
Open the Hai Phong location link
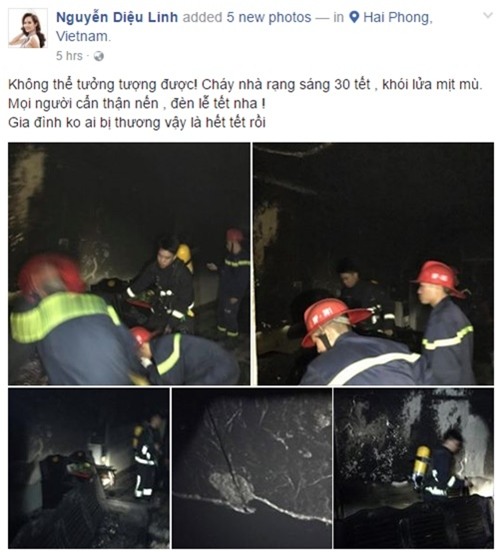pyautogui.click(x=397, y=17)
